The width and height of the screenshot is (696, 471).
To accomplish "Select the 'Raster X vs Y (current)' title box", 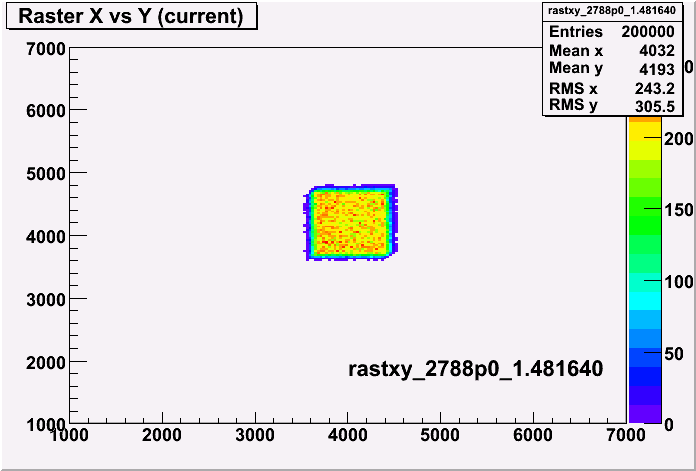I will (132, 16).
